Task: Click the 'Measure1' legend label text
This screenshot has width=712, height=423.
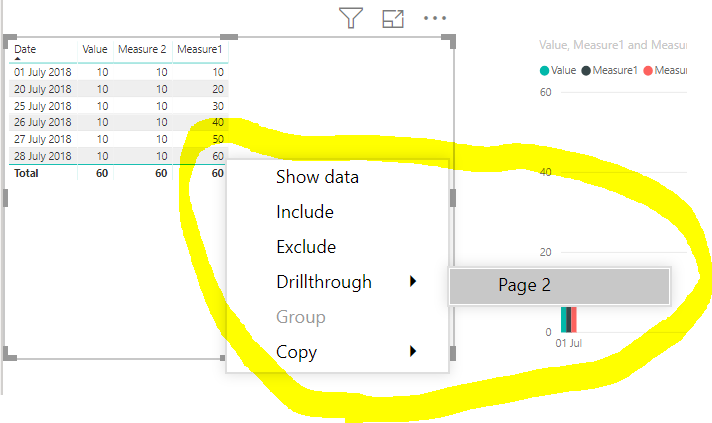Action: (615, 70)
